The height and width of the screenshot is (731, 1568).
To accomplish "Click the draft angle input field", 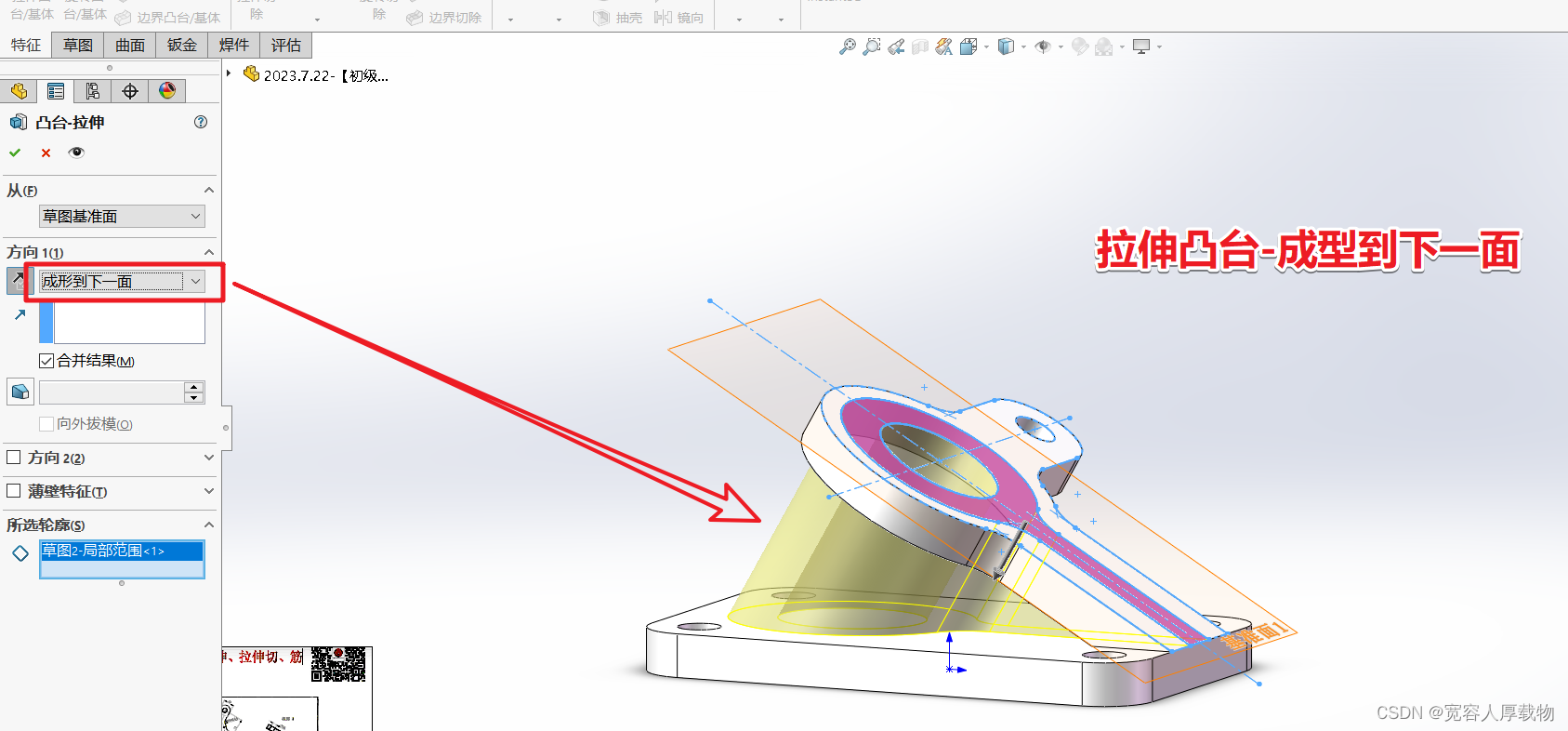I will pos(112,392).
